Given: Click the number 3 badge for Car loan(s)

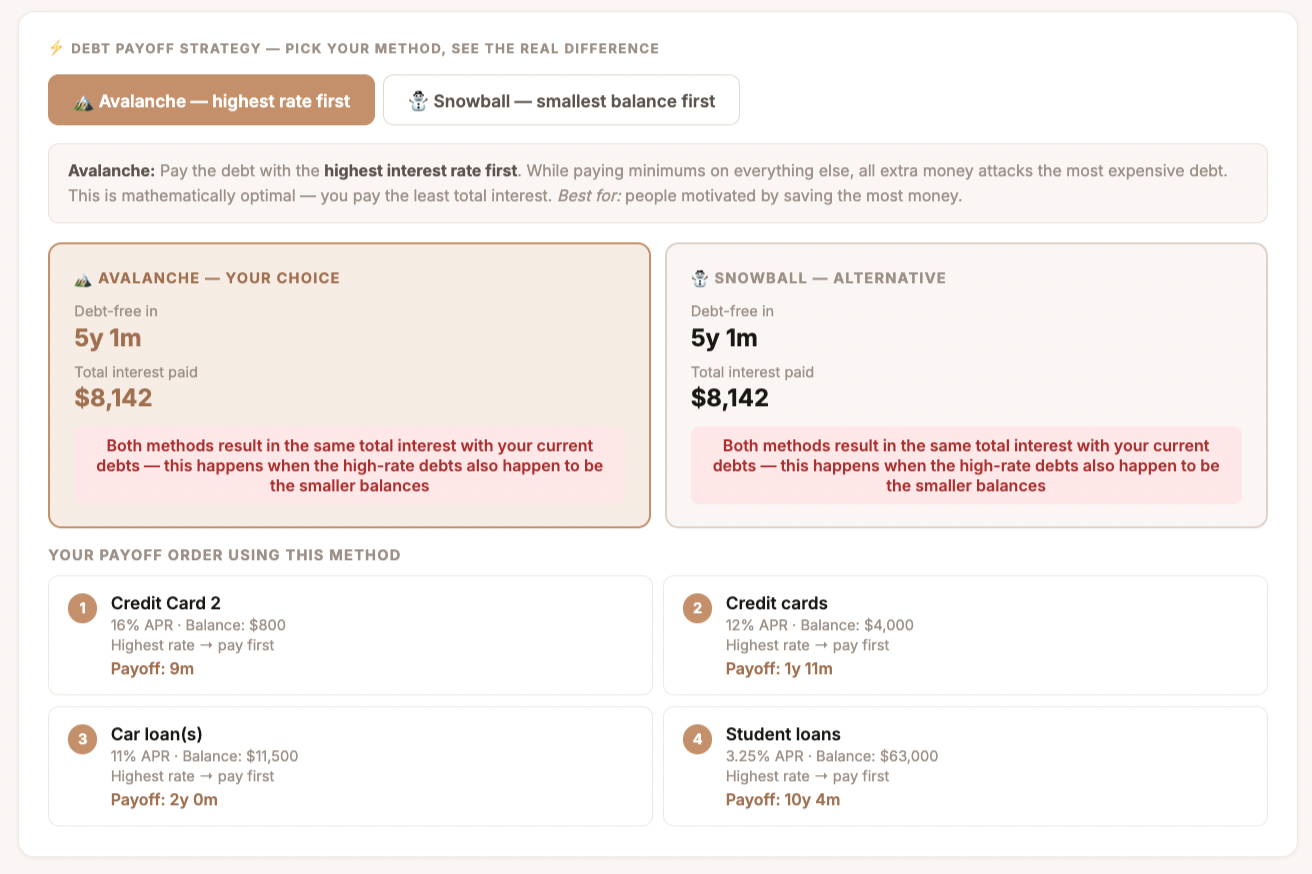Looking at the screenshot, I should tap(82, 739).
